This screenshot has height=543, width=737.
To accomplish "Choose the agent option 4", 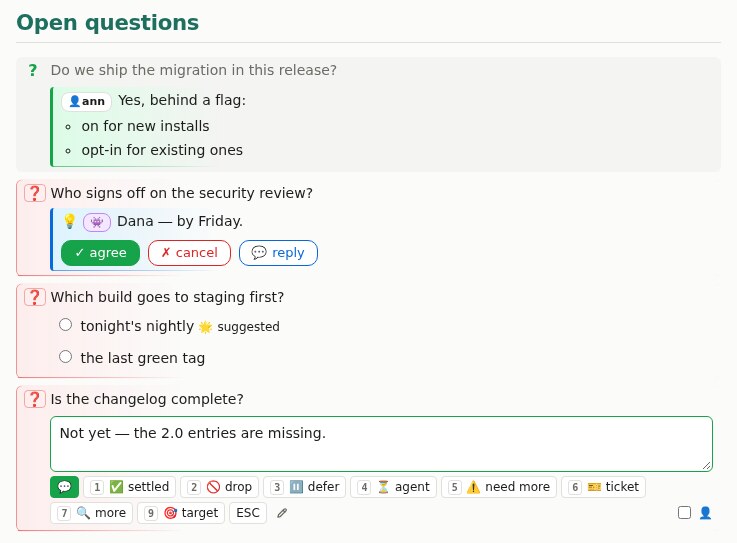I will pos(393,487).
